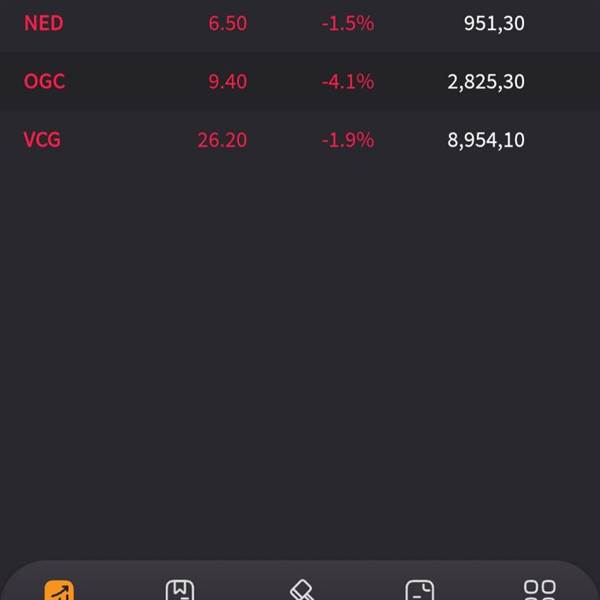This screenshot has height=600, width=600.
Task: Tap OGC price 9.40
Action: 228,82
